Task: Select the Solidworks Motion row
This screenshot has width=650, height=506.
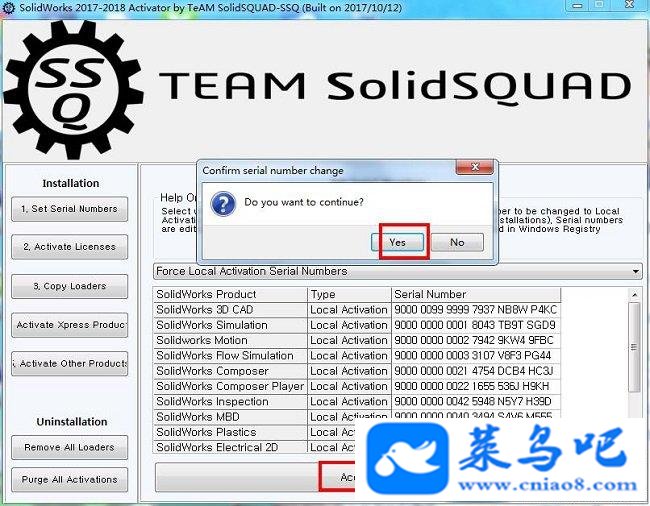Action: point(357,340)
